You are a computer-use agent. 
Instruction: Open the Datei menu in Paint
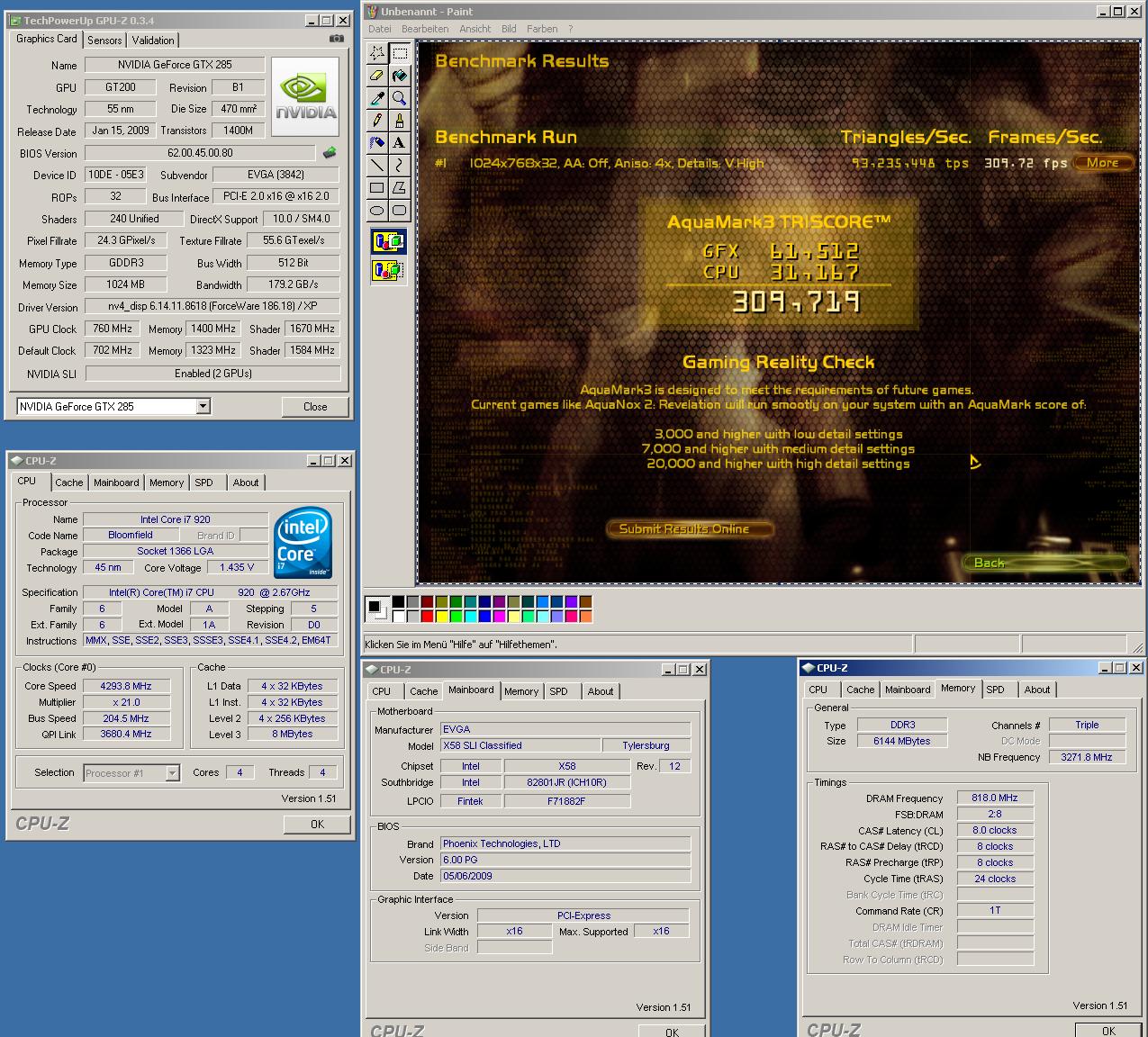380,29
